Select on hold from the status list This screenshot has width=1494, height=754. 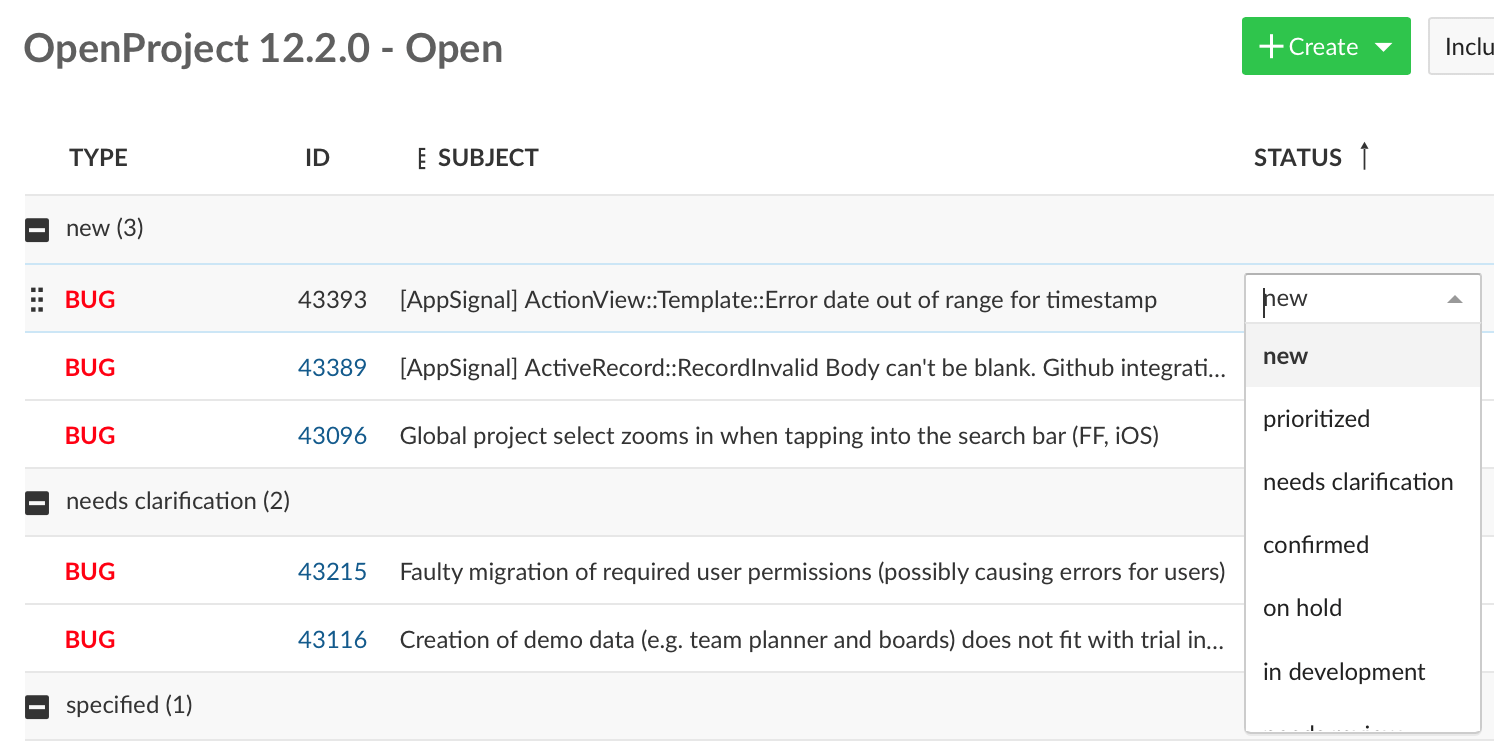1302,607
